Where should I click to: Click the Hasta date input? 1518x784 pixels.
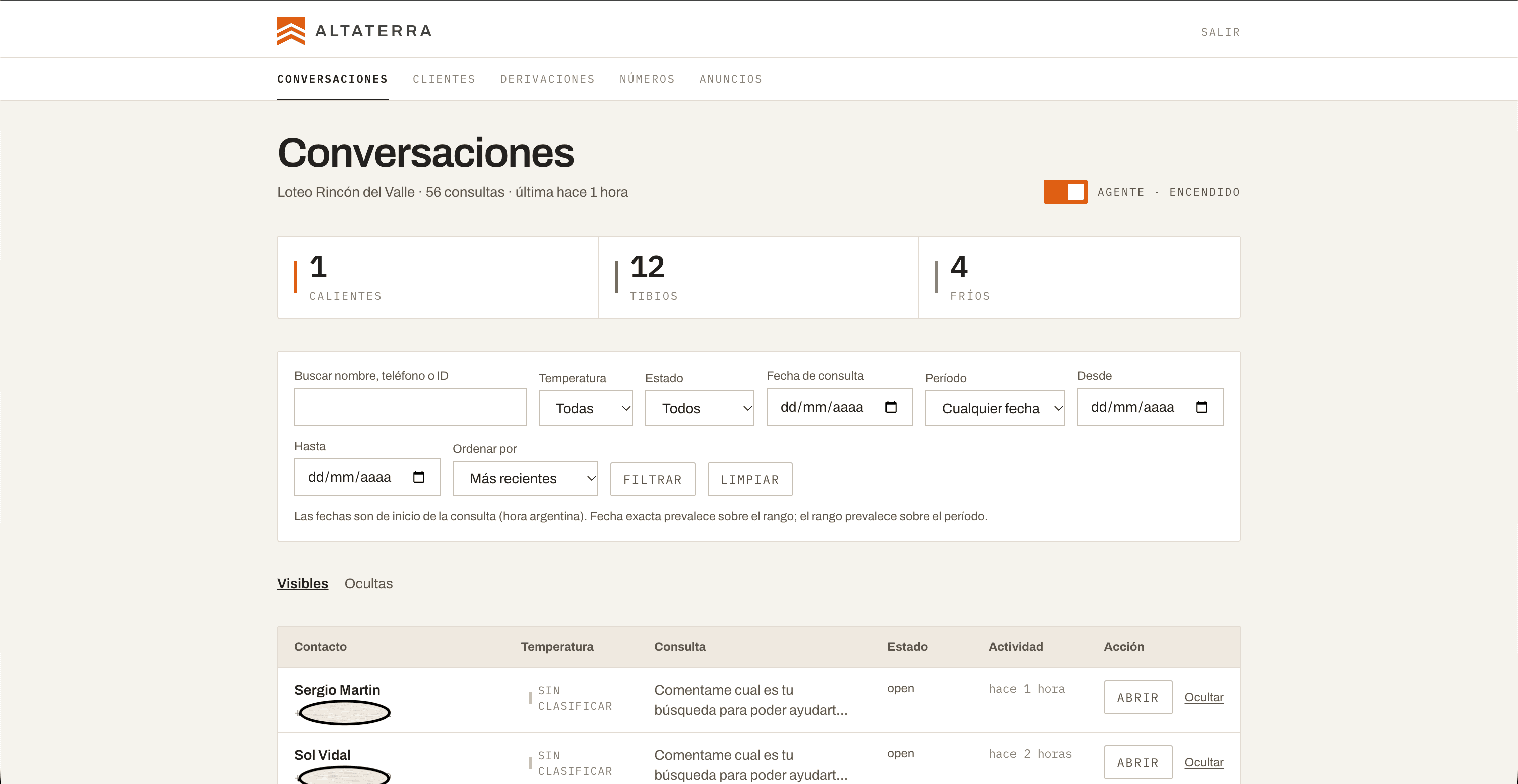pyautogui.click(x=367, y=477)
